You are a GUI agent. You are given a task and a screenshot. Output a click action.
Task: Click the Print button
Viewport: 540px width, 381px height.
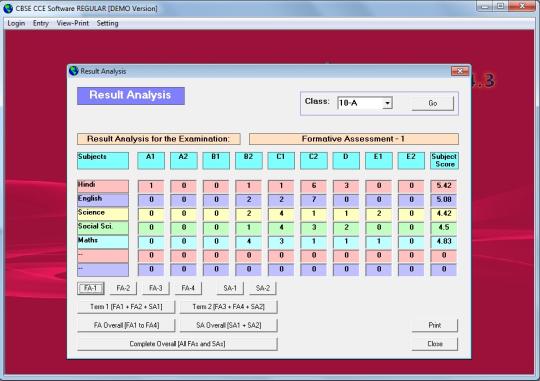coord(435,325)
